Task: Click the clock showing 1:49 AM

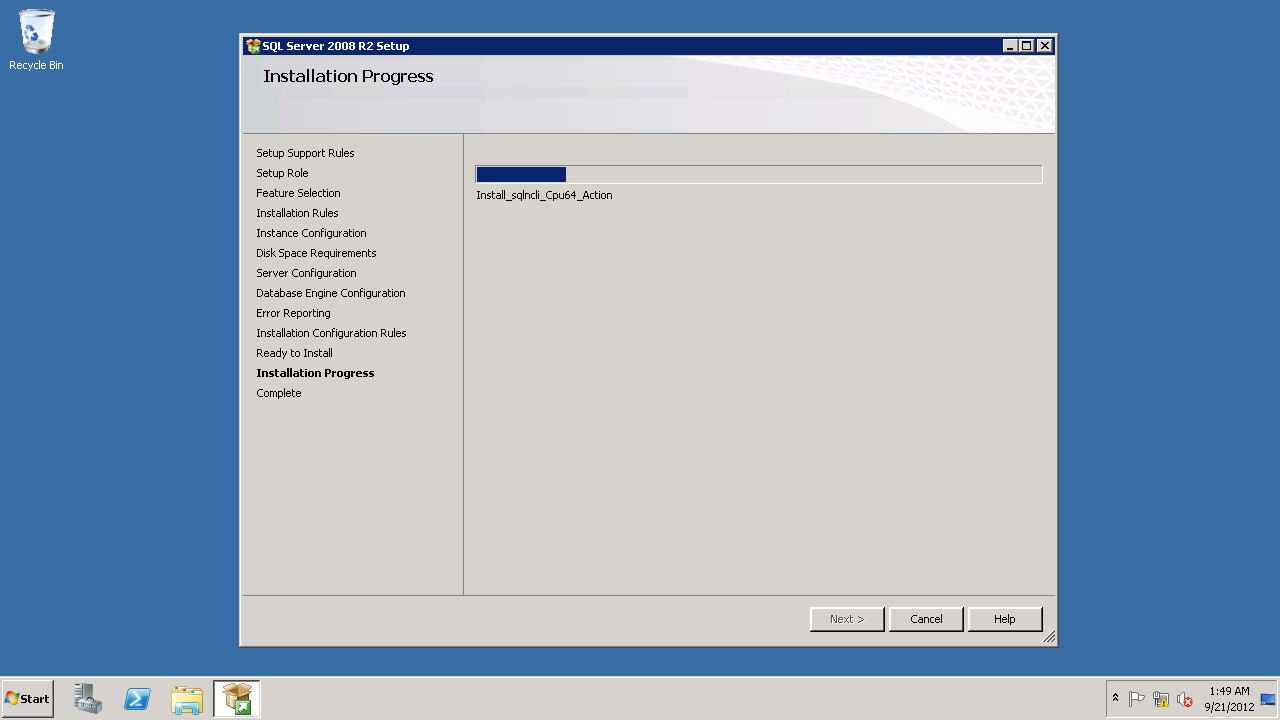Action: (x=1229, y=699)
